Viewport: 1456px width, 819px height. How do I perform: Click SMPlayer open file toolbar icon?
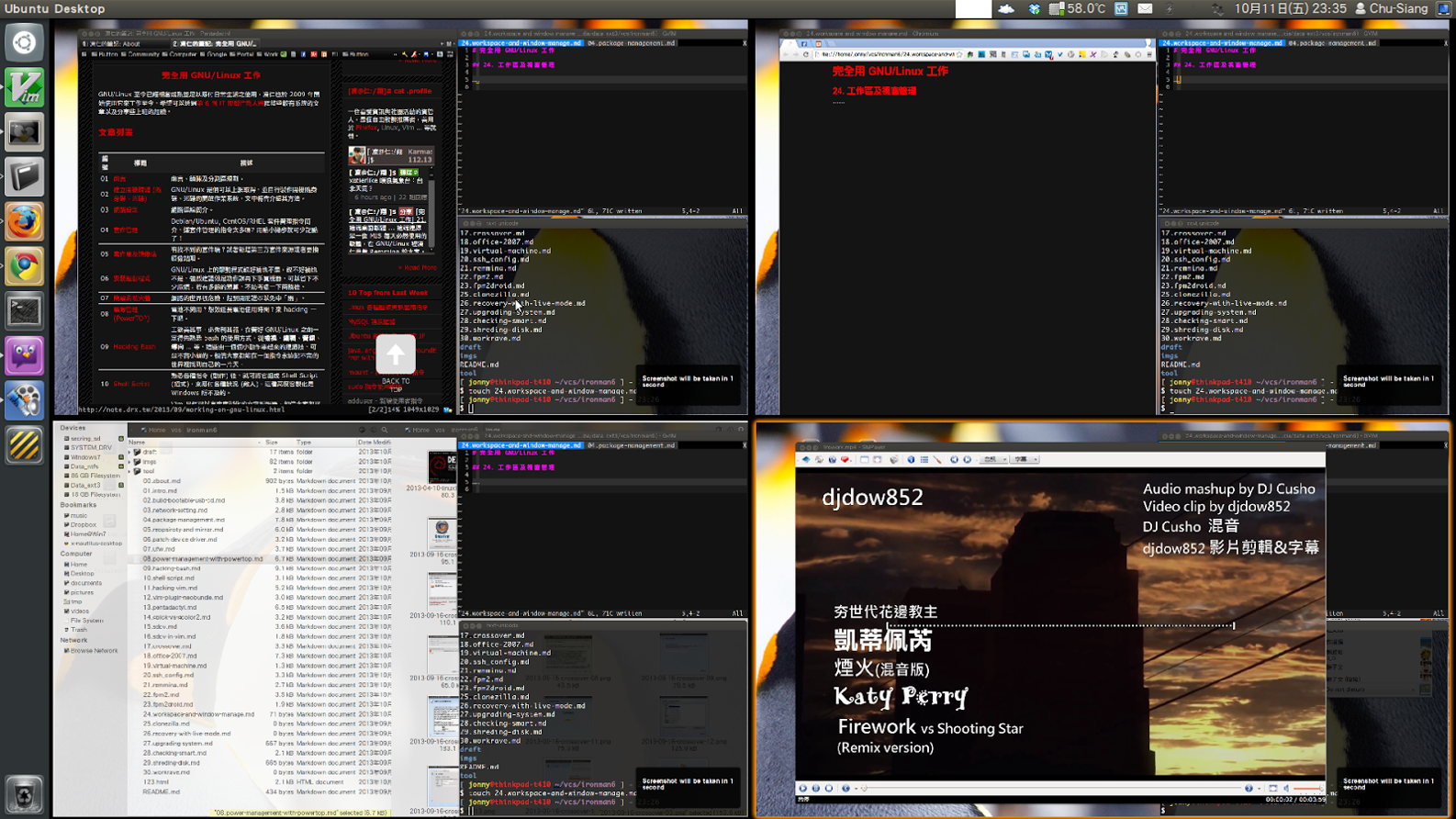click(x=806, y=459)
